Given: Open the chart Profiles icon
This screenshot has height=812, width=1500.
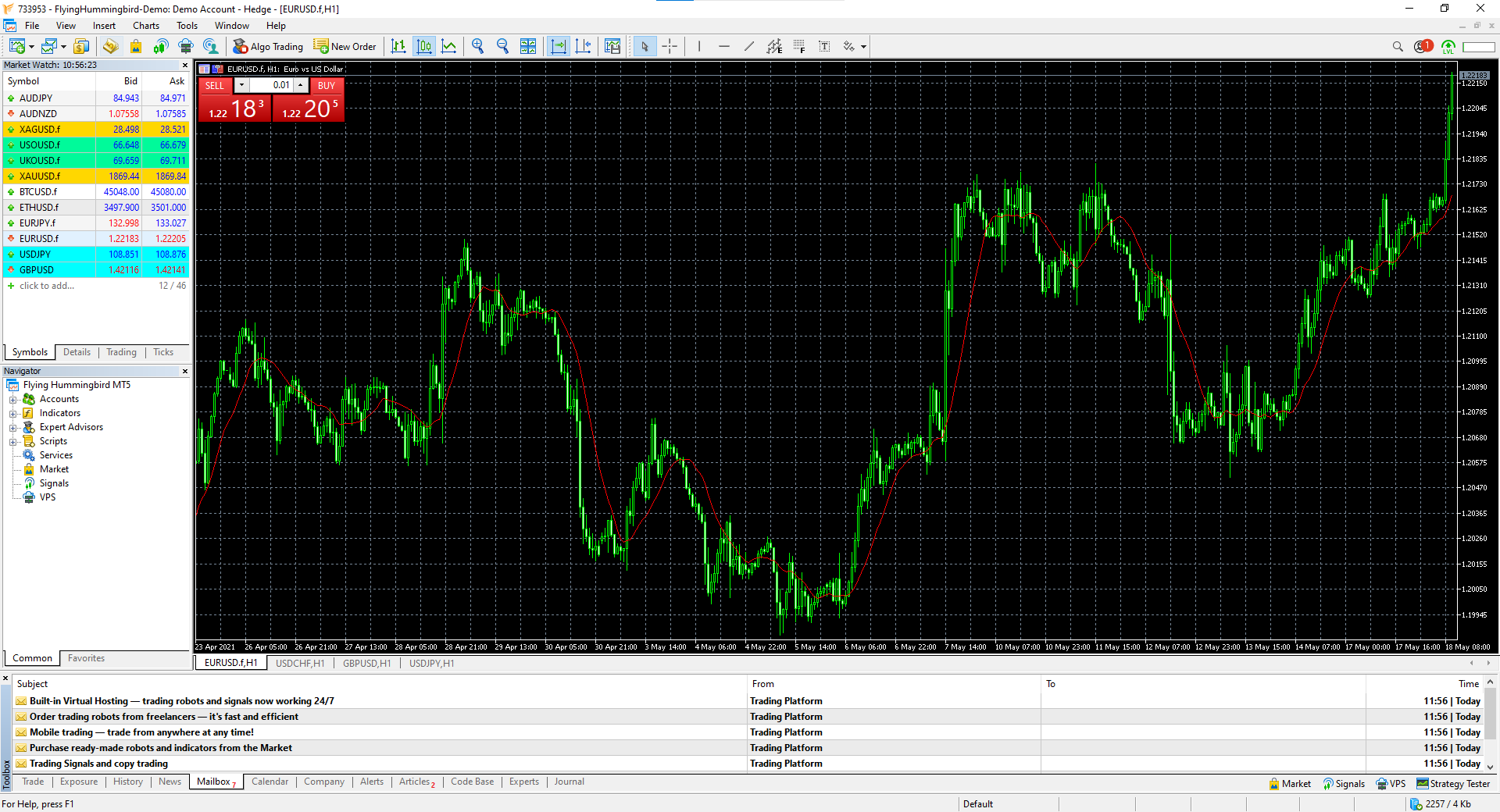Looking at the screenshot, I should 49,47.
